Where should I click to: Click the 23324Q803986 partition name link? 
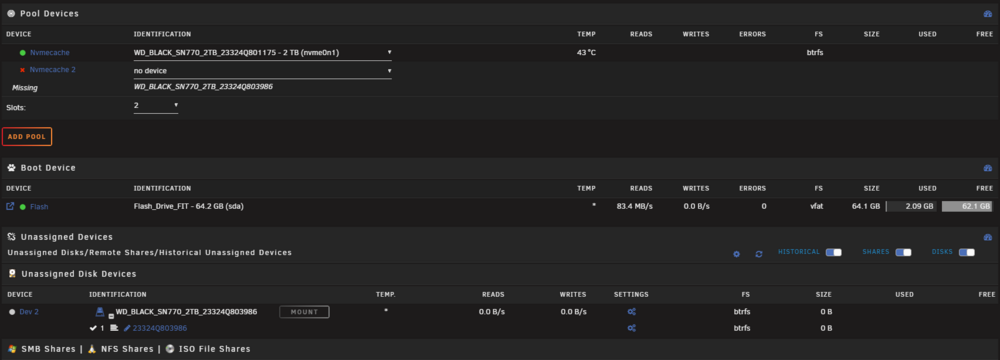click(160, 328)
